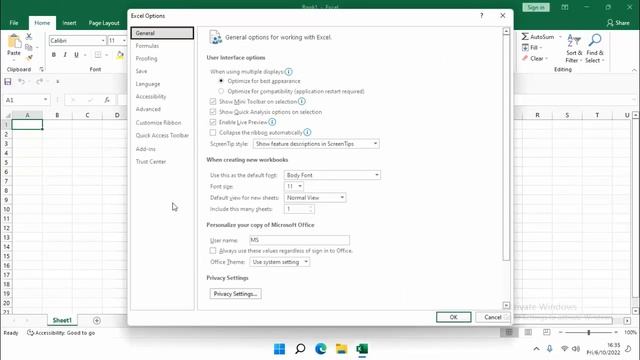Viewport: 640px width, 360px height.
Task: Open ScreenTip style dropdown
Action: [316, 144]
